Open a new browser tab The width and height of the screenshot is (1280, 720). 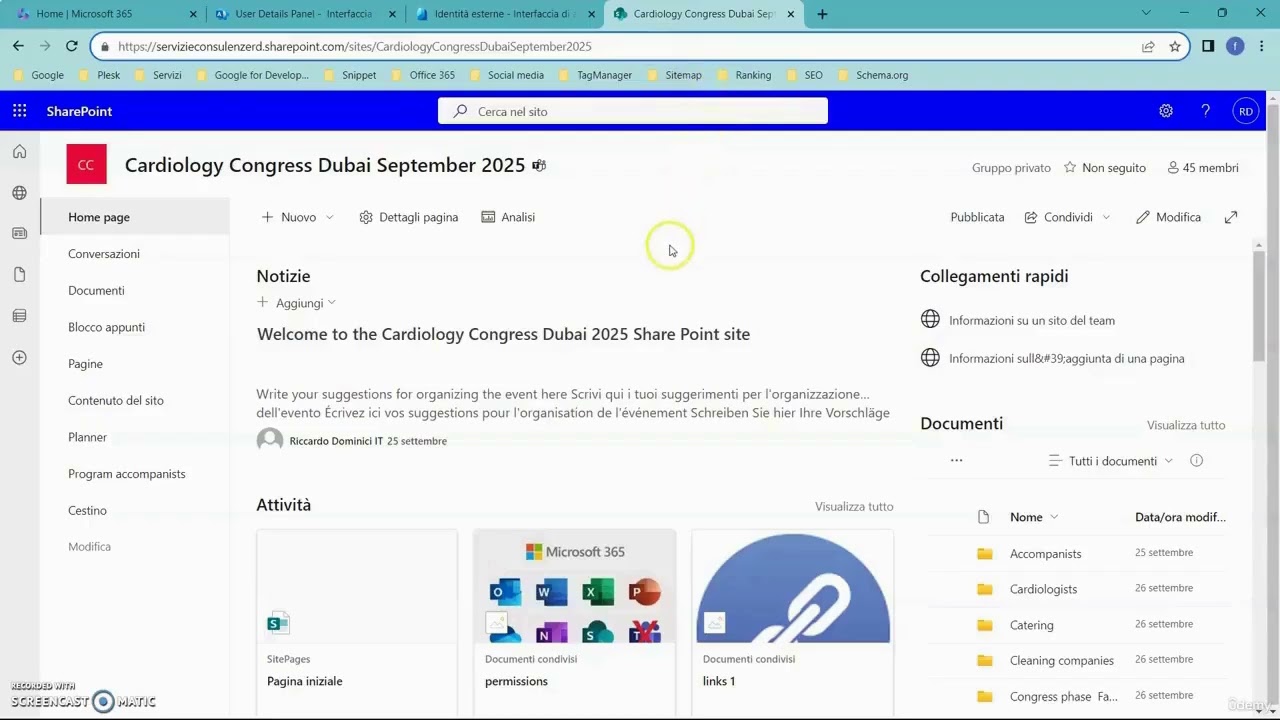[822, 14]
